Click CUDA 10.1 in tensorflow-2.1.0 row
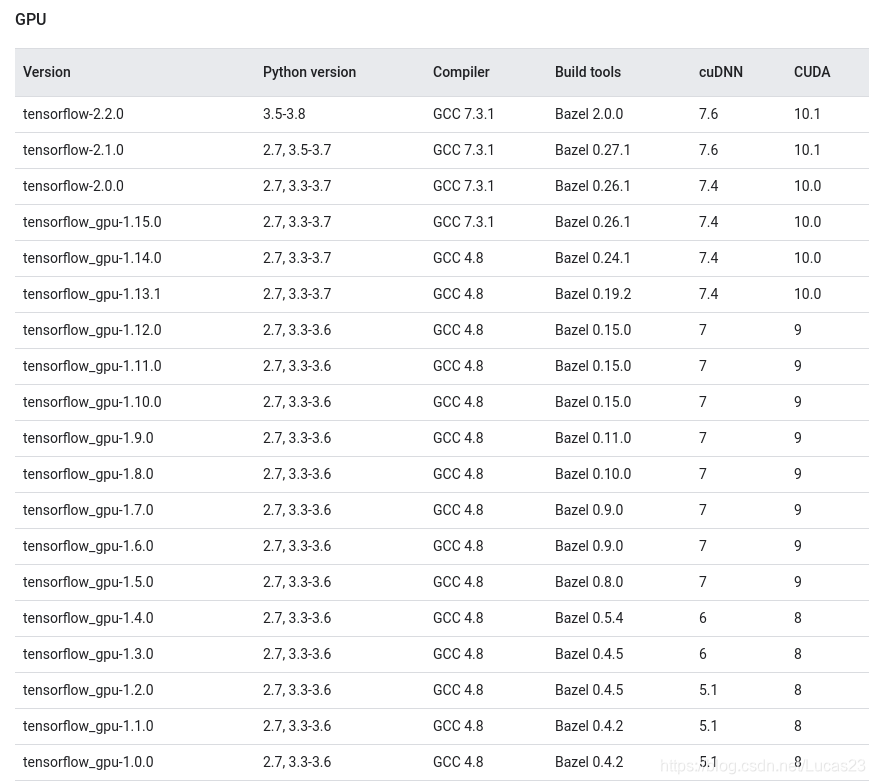Screen dimensions: 875x784 tap(807, 150)
